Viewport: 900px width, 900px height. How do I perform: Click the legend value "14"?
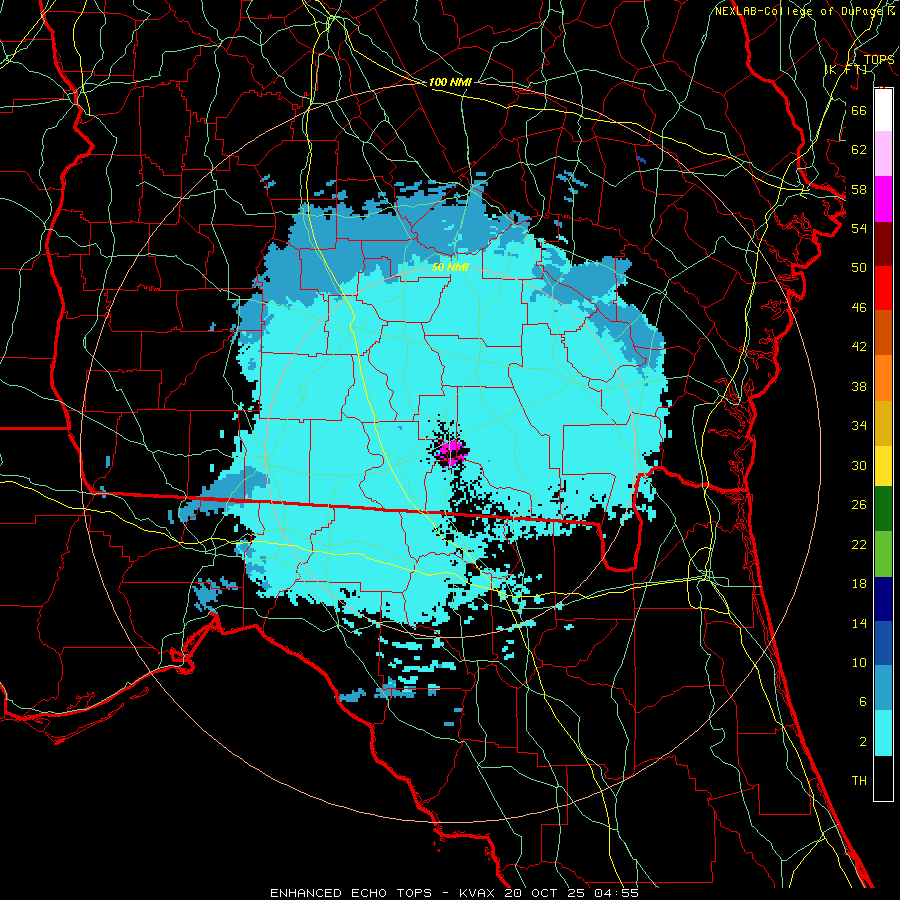tap(859, 623)
